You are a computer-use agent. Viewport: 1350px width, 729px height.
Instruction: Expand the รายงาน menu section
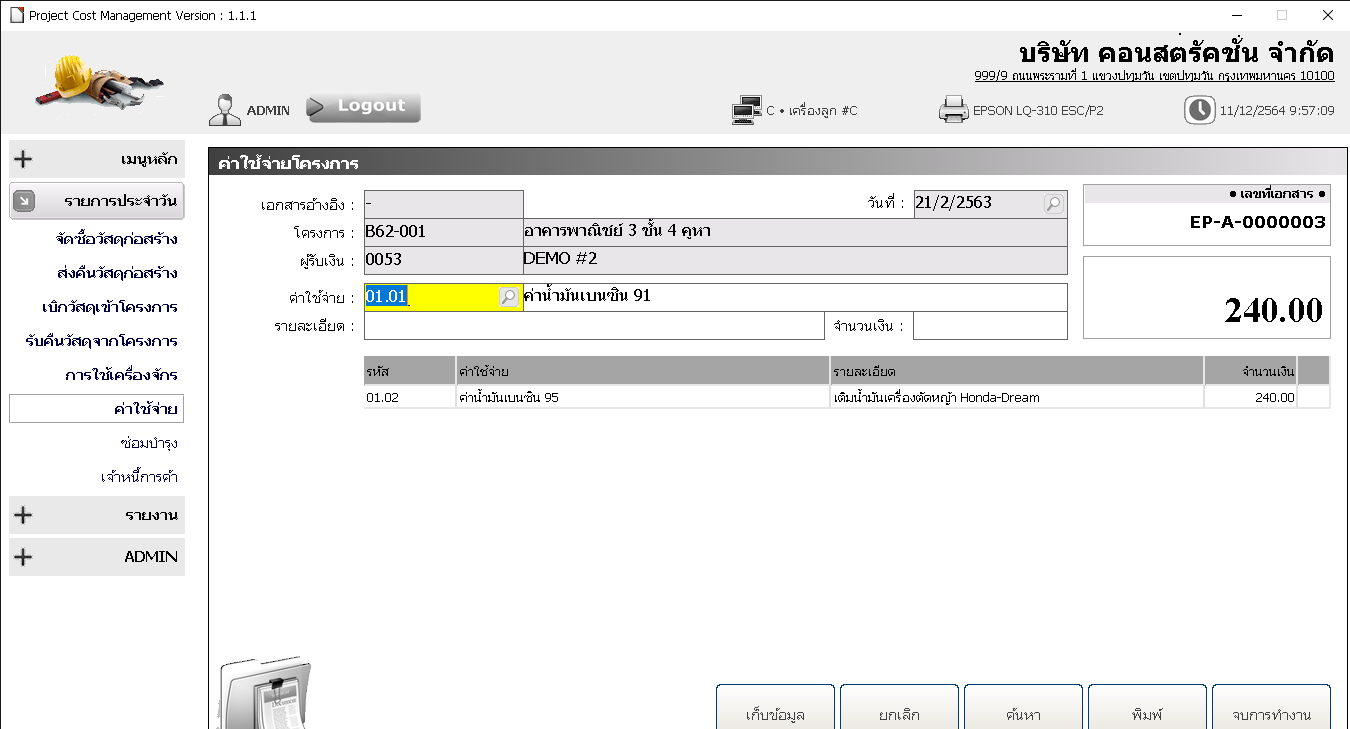97,515
